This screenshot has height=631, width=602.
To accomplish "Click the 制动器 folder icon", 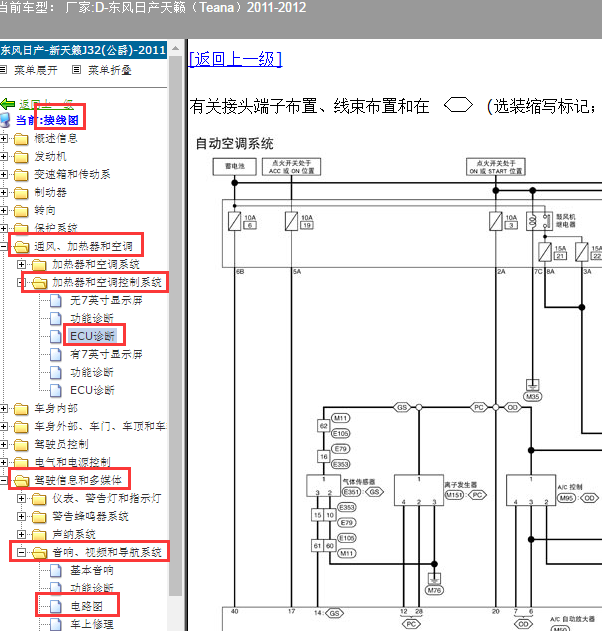I will point(21,193).
